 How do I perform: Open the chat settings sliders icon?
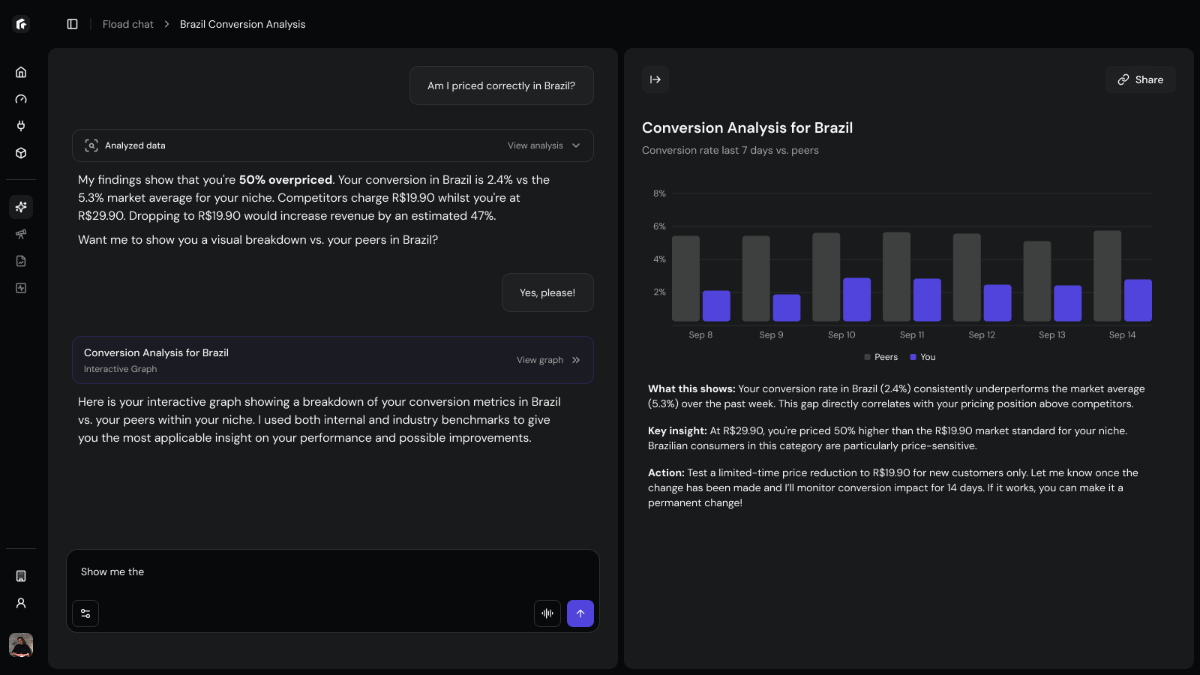(x=85, y=613)
